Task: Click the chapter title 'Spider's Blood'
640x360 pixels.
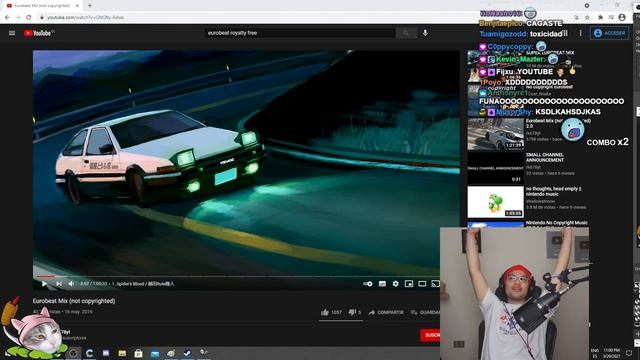Action: pos(143,284)
